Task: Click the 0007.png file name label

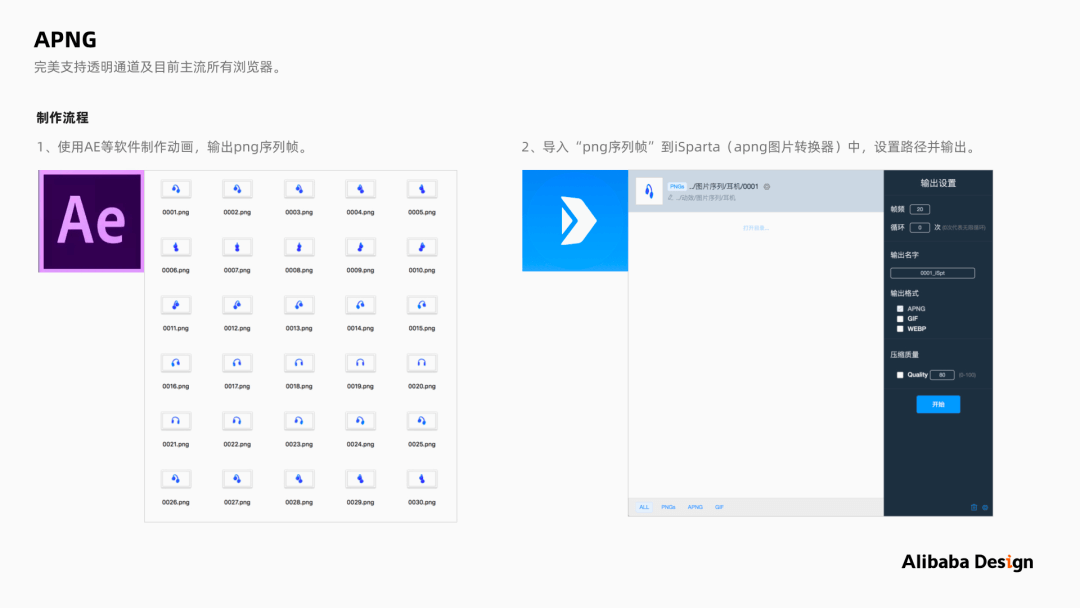Action: [237, 271]
